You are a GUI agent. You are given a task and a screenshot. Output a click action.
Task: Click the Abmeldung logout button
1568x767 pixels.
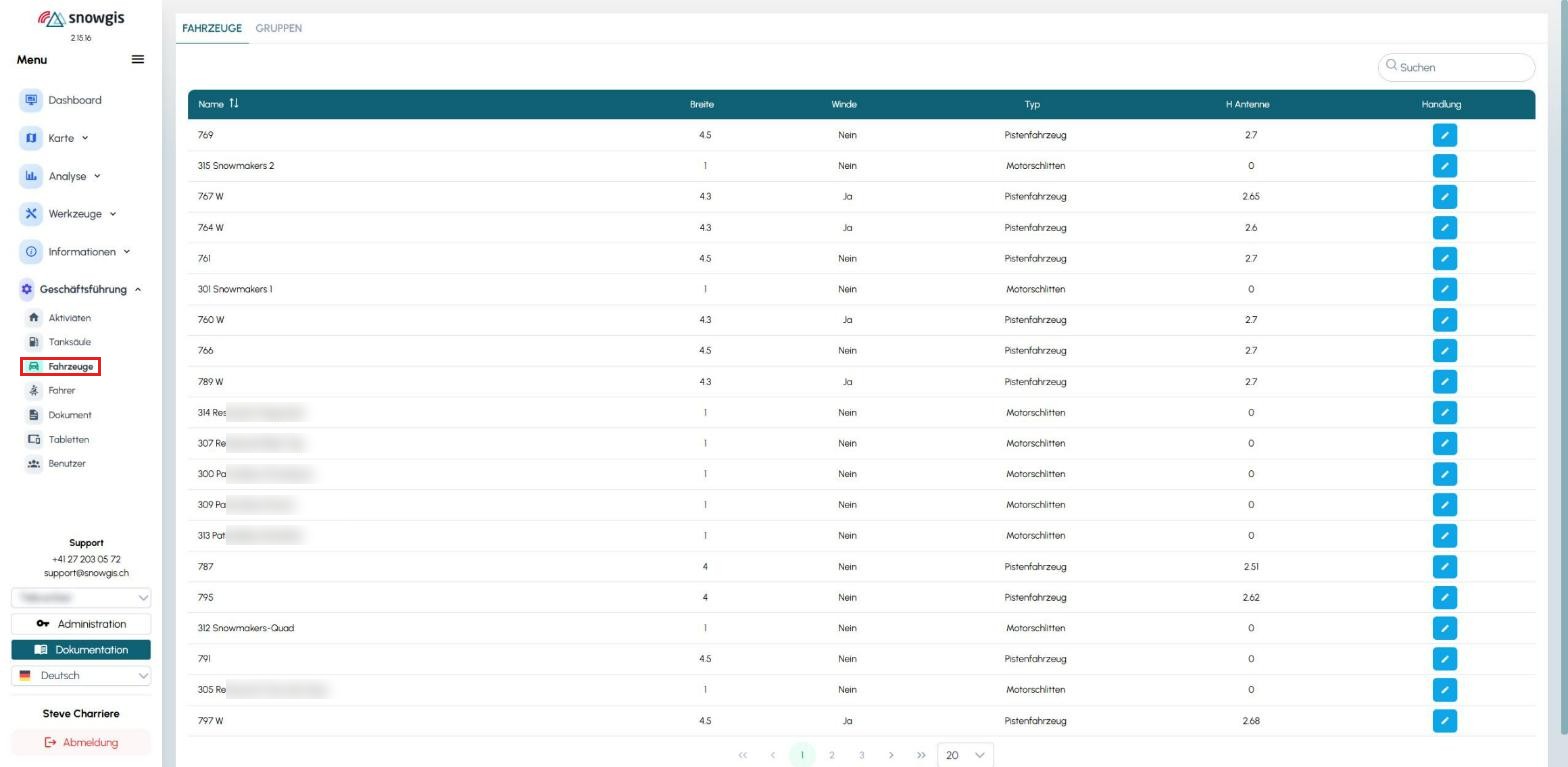[81, 743]
